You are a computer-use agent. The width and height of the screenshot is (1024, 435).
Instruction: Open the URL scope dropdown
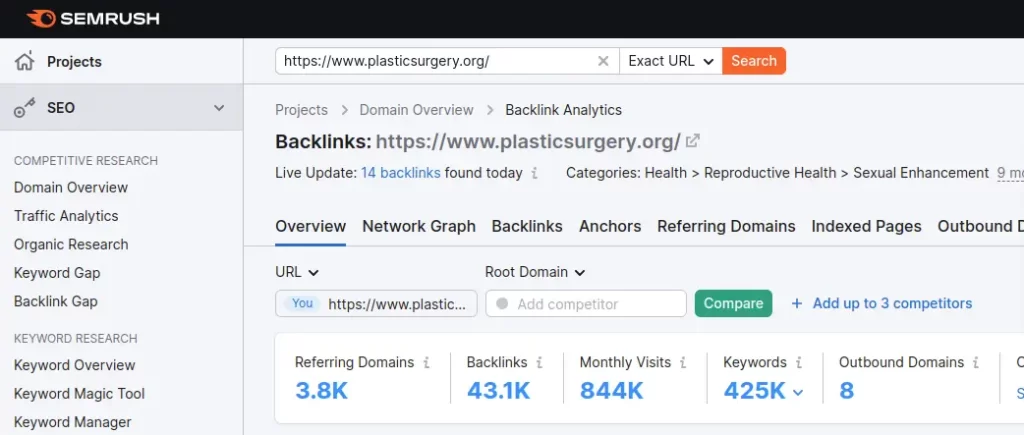tap(297, 272)
